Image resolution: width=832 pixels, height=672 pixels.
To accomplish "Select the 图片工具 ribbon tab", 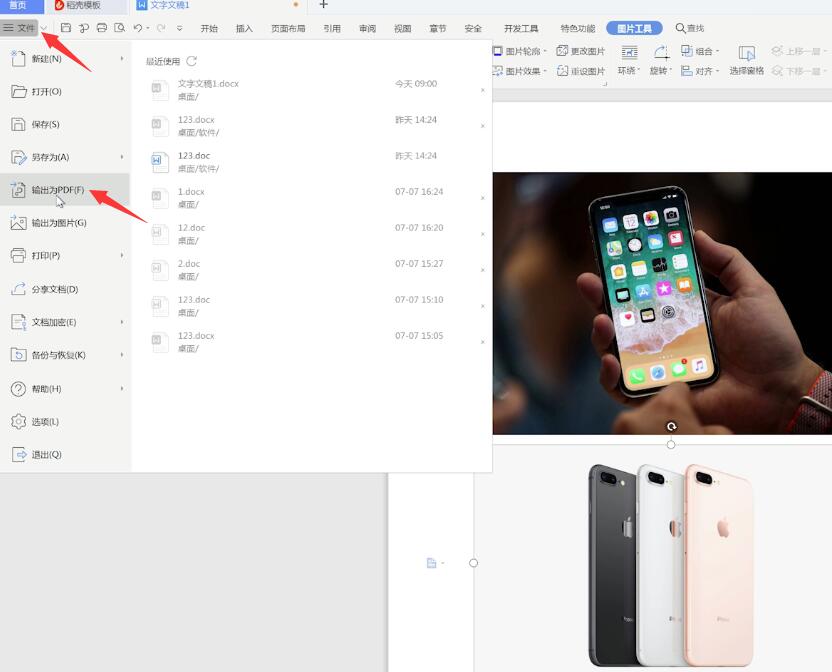I will click(x=634, y=28).
